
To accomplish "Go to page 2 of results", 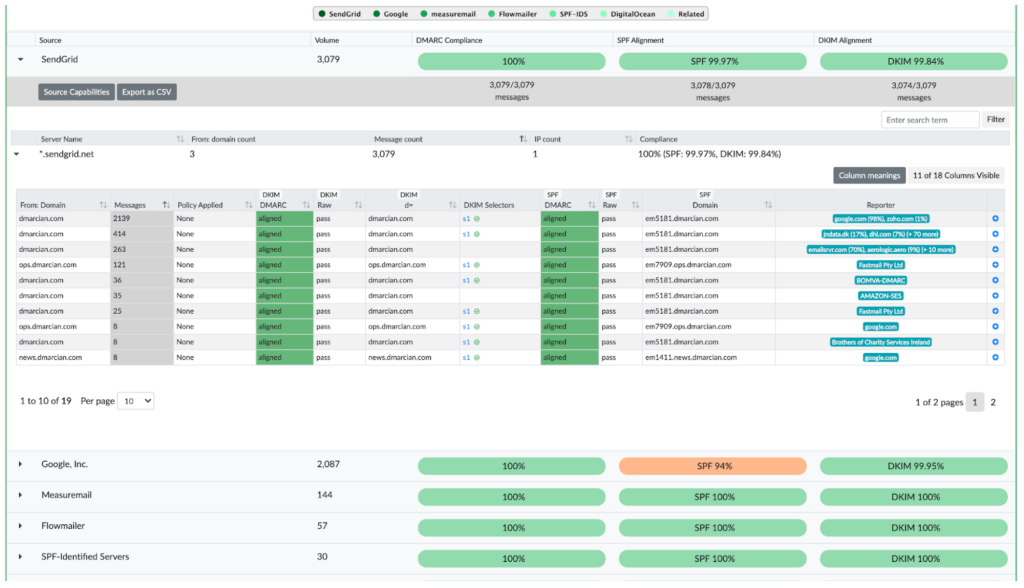I will pyautogui.click(x=993, y=402).
